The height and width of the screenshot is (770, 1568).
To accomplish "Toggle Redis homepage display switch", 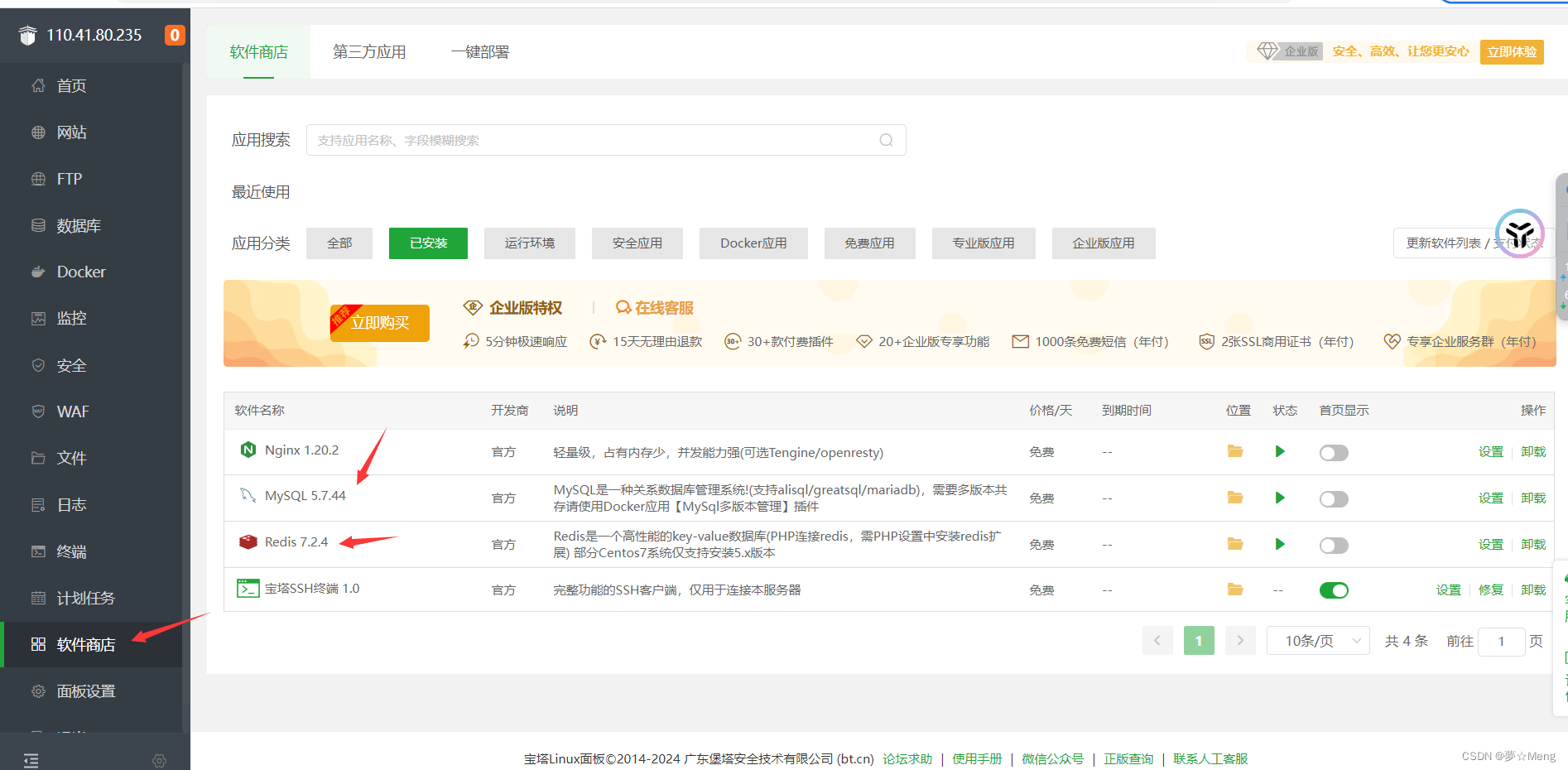I will pyautogui.click(x=1334, y=546).
